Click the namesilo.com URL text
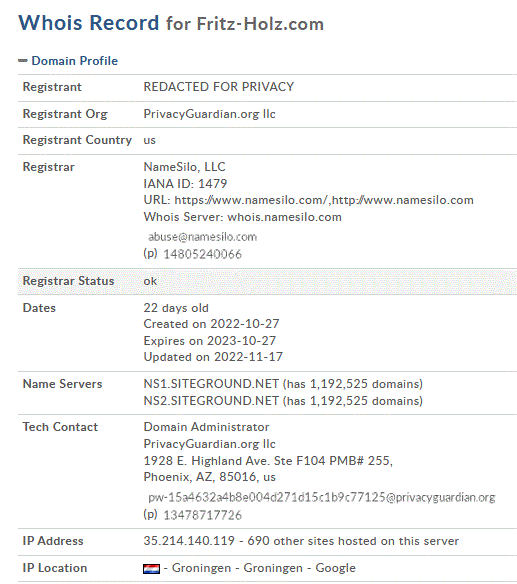The width and height of the screenshot is (517, 584). click(324, 200)
